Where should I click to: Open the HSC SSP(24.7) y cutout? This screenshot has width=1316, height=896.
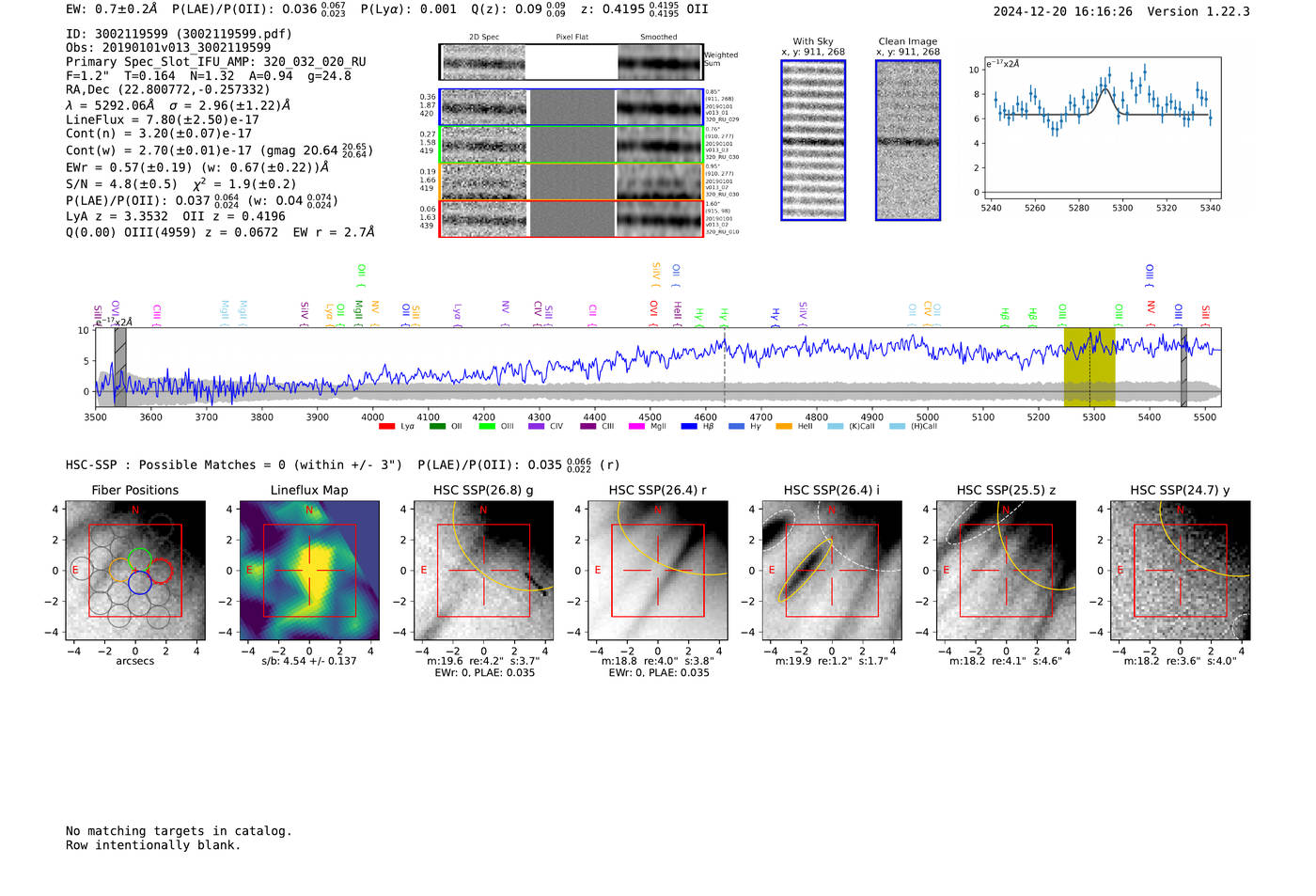point(1181,571)
